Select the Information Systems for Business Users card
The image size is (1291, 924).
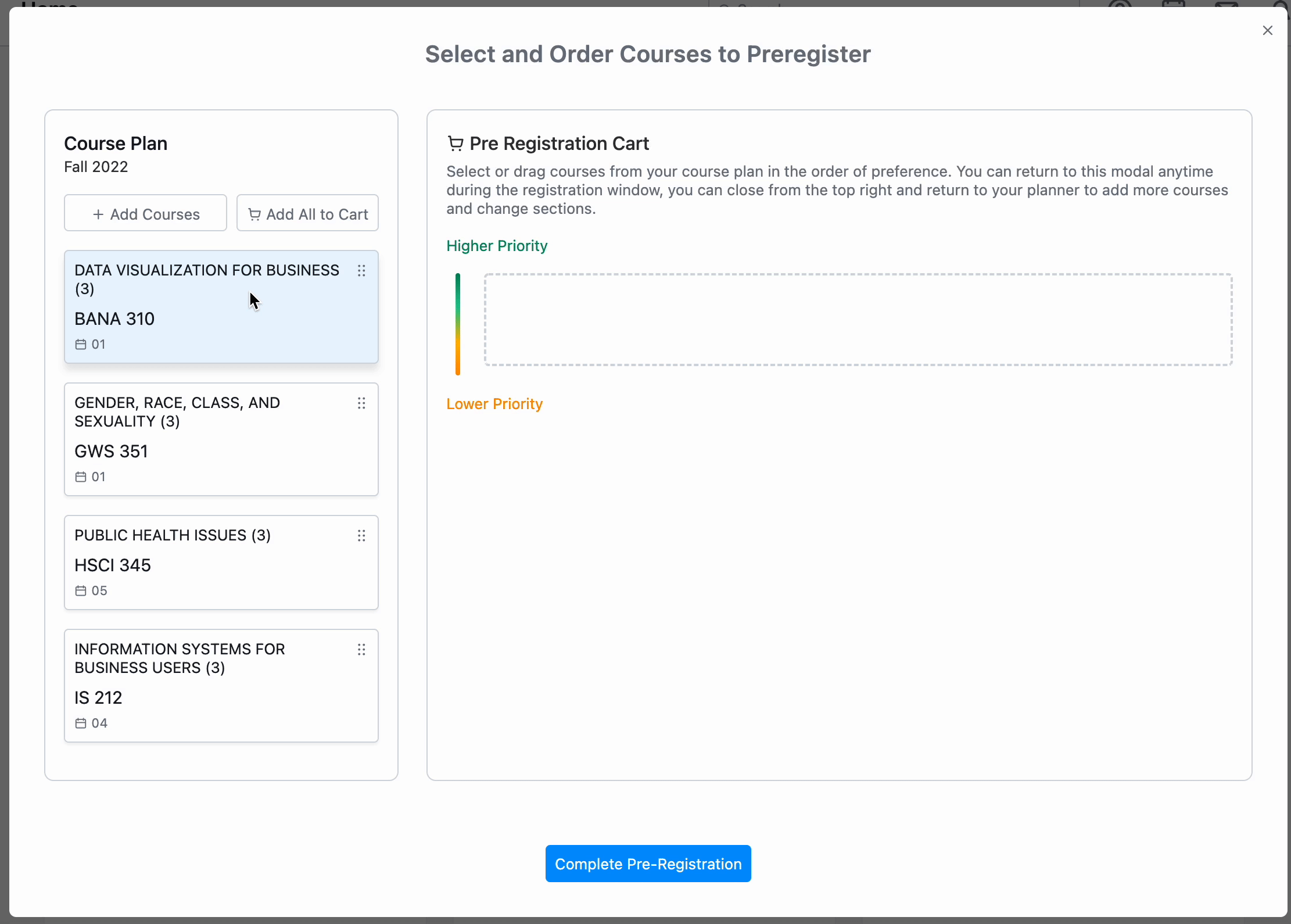[221, 686]
